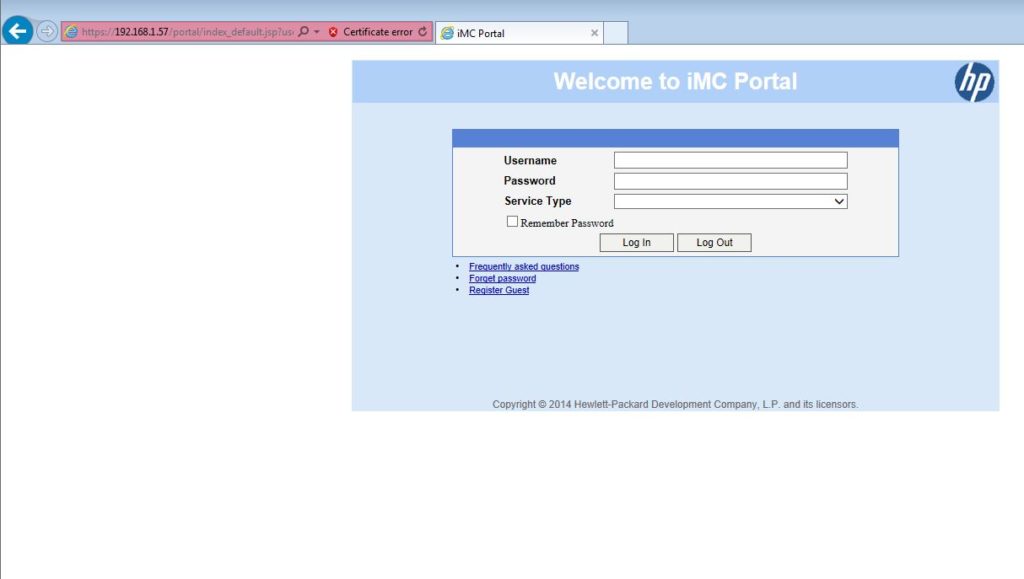Viewport: 1024px width, 579px height.
Task: Click the search magnifier icon in address bar
Action: [x=304, y=31]
